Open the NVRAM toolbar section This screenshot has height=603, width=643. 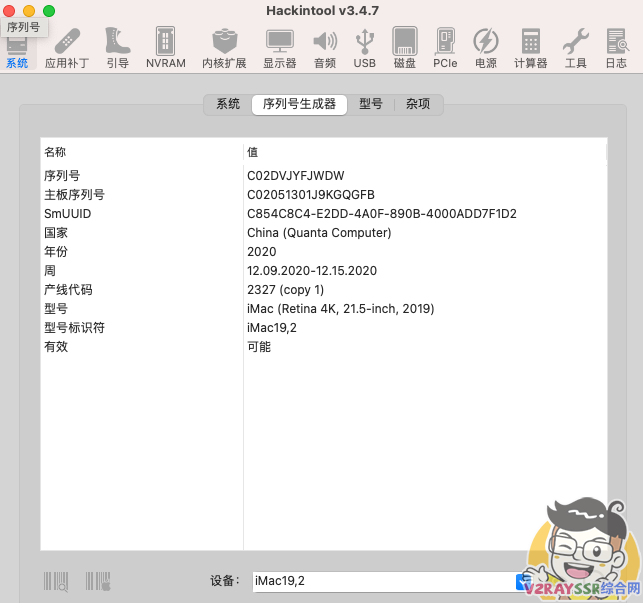[x=165, y=47]
